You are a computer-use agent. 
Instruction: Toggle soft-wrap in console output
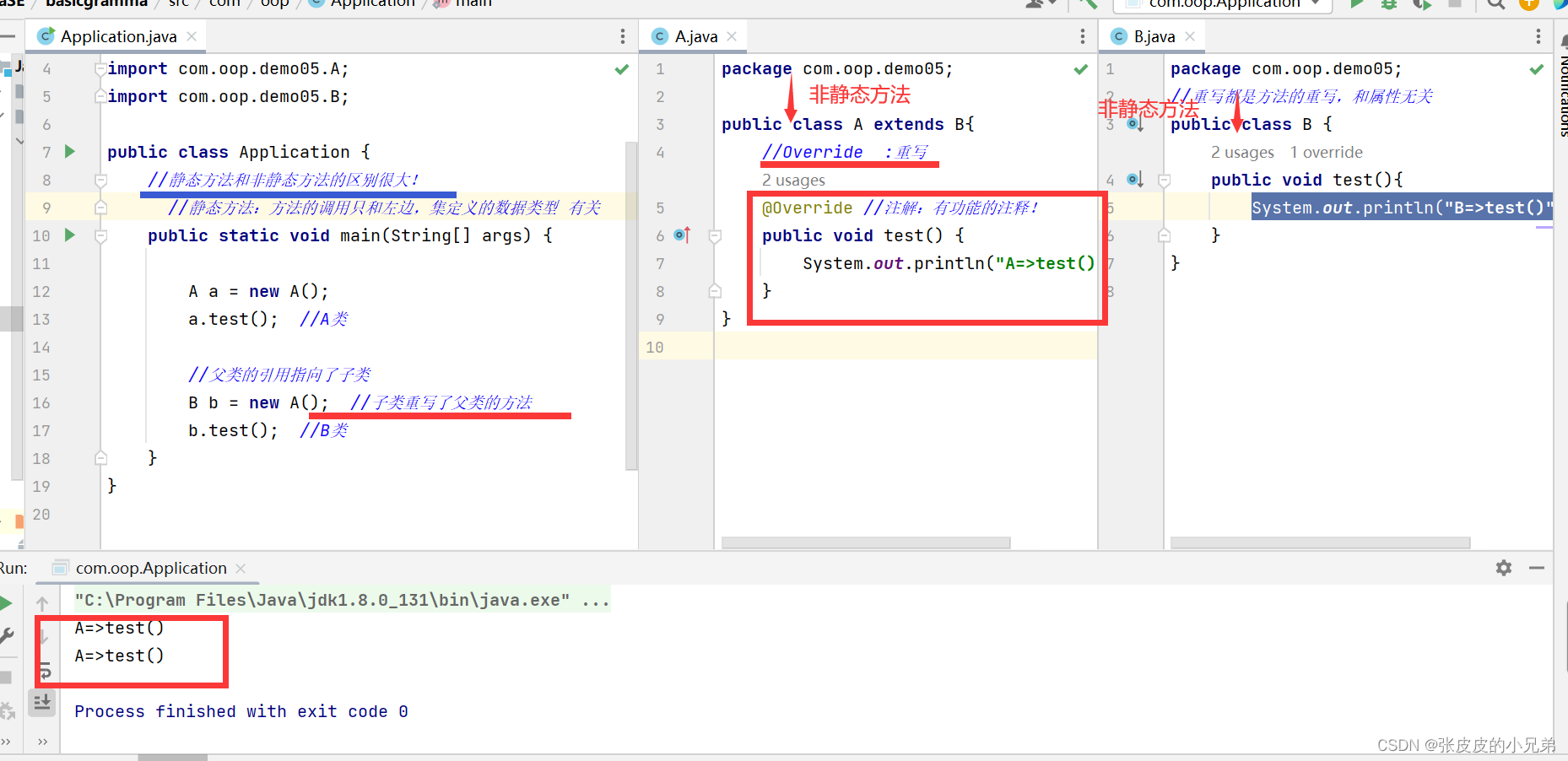point(44,672)
